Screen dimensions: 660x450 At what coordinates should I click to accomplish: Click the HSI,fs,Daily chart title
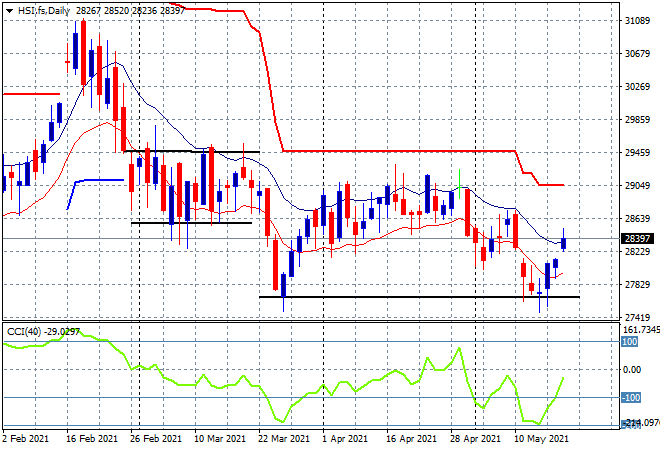(44, 11)
